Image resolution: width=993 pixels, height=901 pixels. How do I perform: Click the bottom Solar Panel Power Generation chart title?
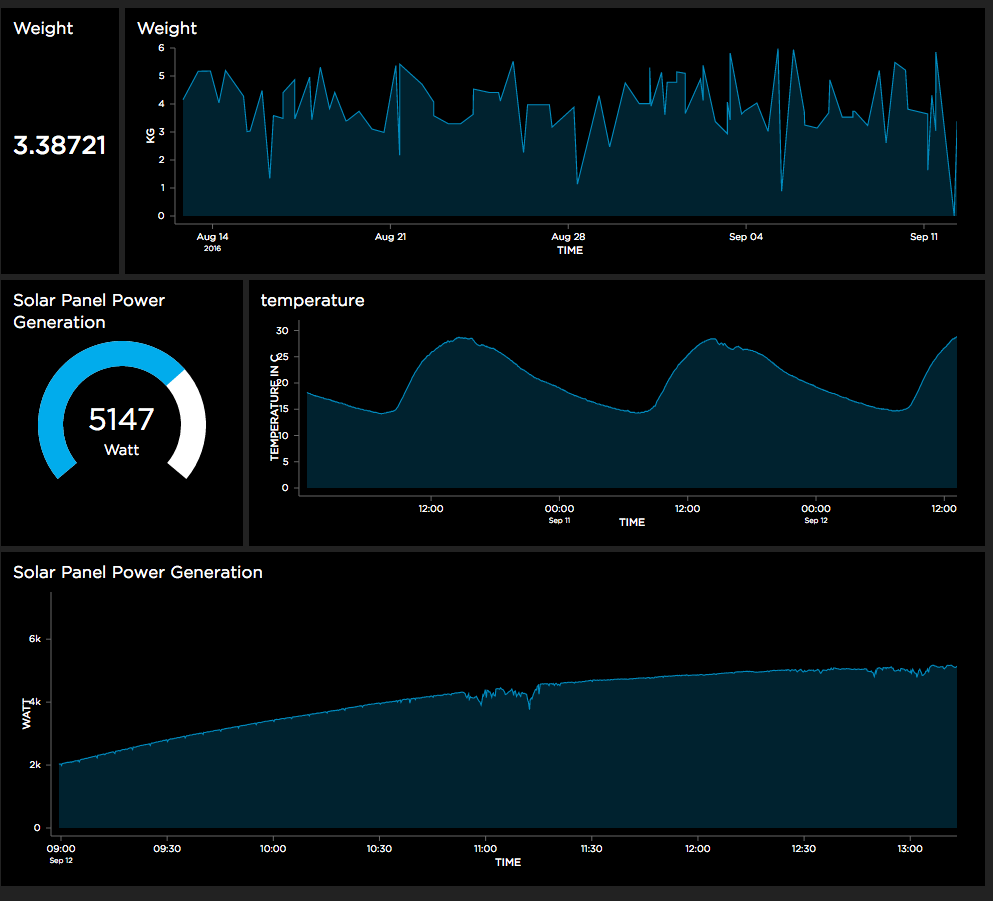137,572
